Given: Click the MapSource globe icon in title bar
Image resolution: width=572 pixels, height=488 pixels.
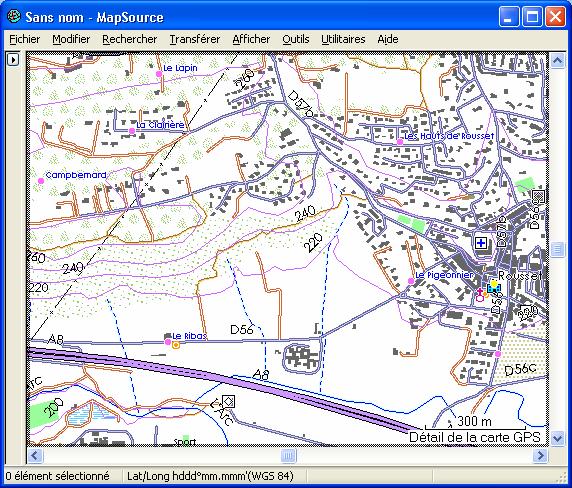Looking at the screenshot, I should point(14,16).
